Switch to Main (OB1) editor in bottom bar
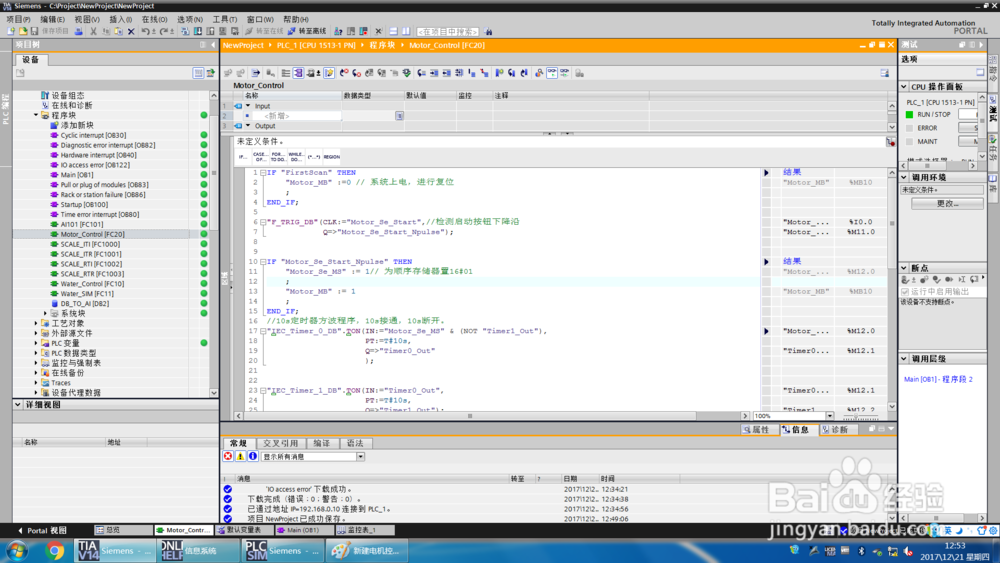The height and width of the screenshot is (563, 1000). (303, 530)
